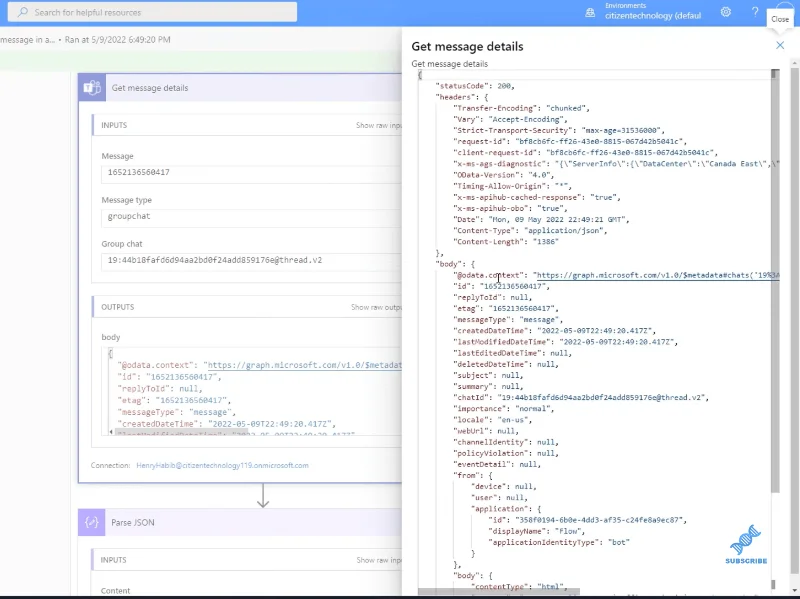
Task: Click the "OData-Version": "4.0" line
Action: point(504,175)
